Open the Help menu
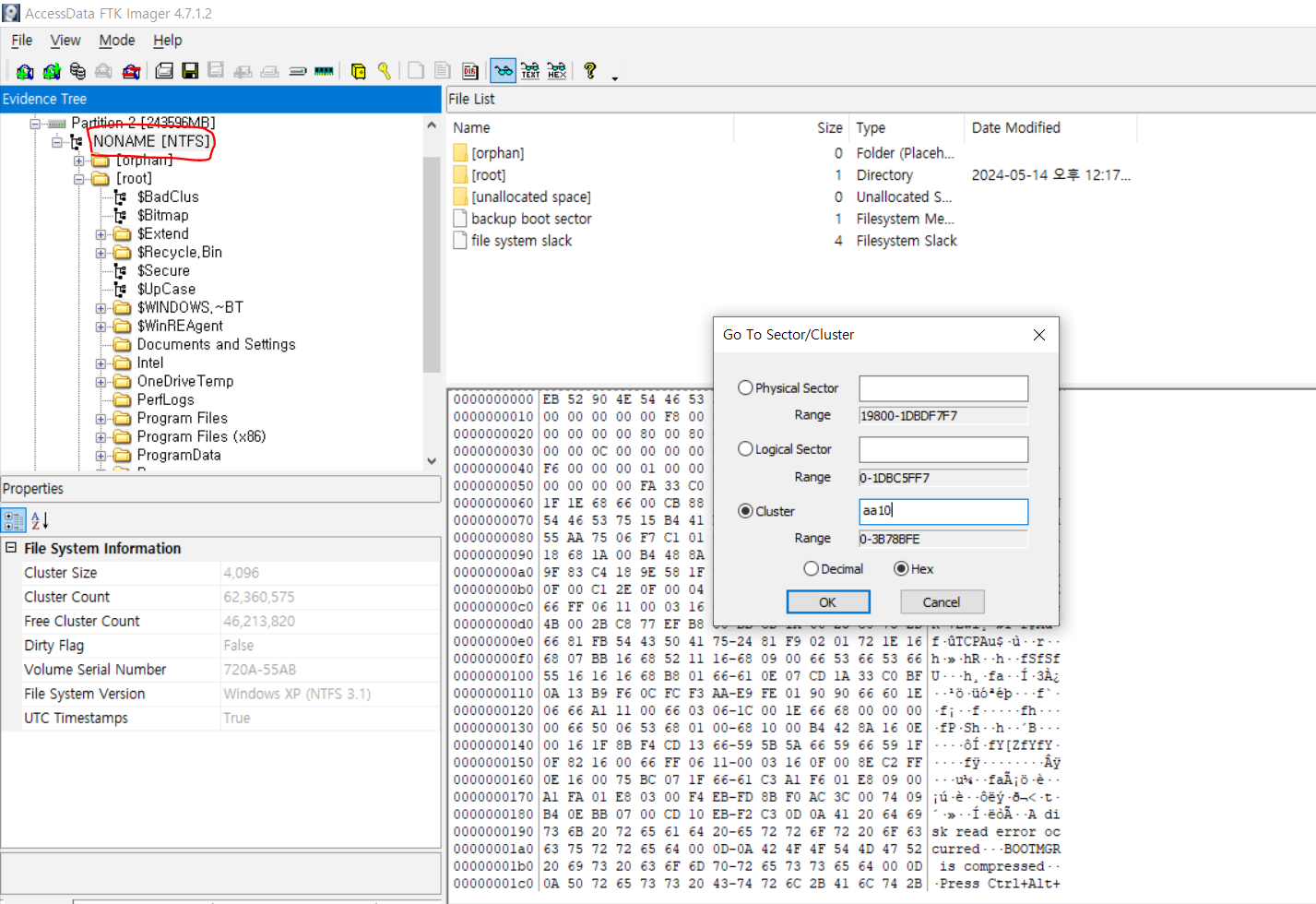1316x904 pixels. [168, 41]
